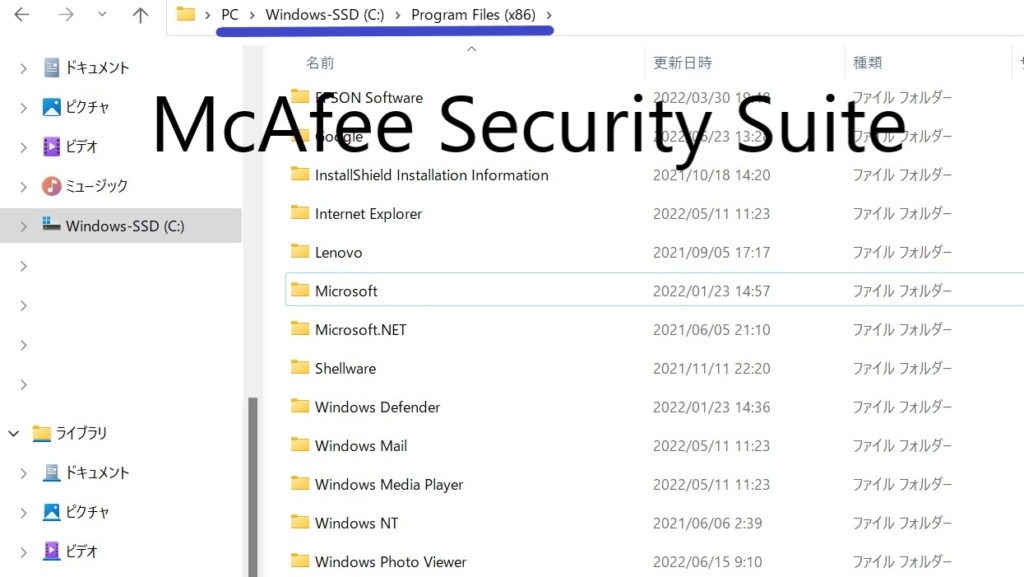Select the Microsoft folder
This screenshot has height=577, width=1024.
click(654, 290)
